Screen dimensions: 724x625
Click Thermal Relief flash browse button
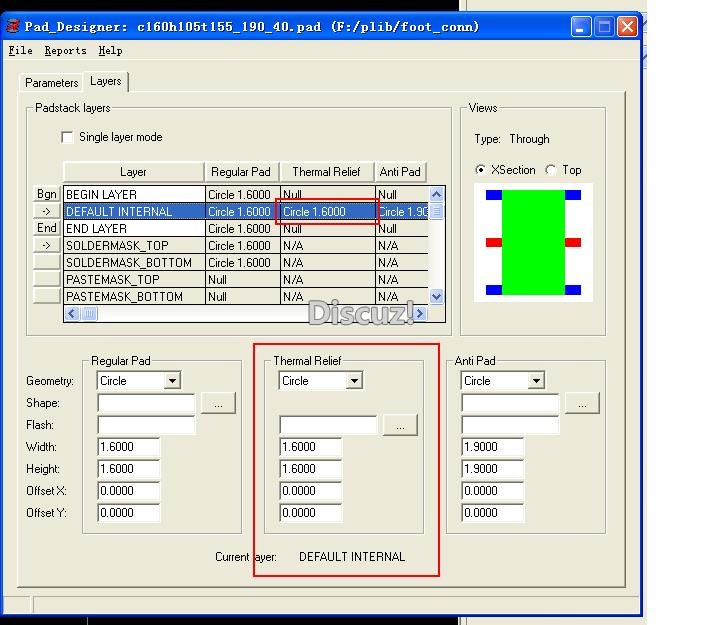point(400,425)
